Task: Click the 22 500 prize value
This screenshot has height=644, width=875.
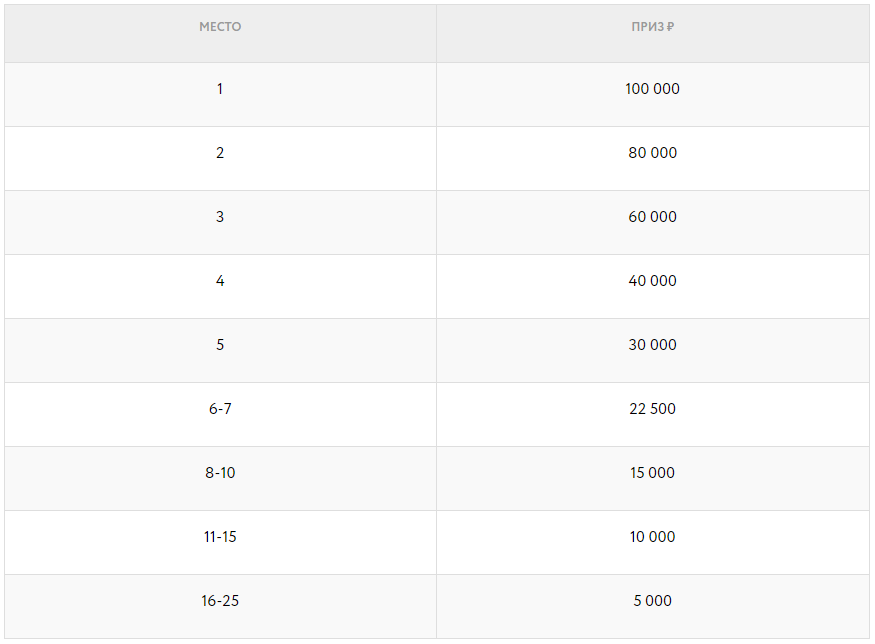Action: [652, 409]
